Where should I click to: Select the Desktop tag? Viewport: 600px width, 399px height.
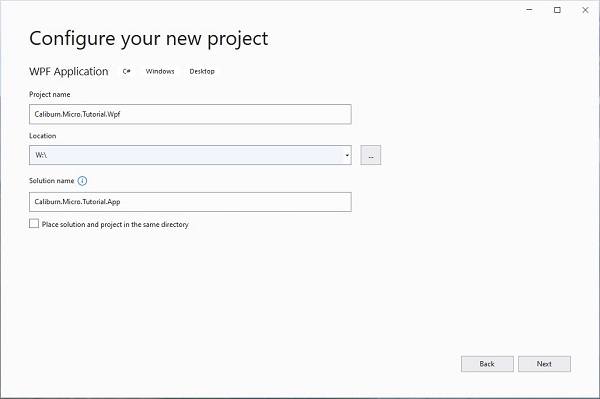pos(202,71)
